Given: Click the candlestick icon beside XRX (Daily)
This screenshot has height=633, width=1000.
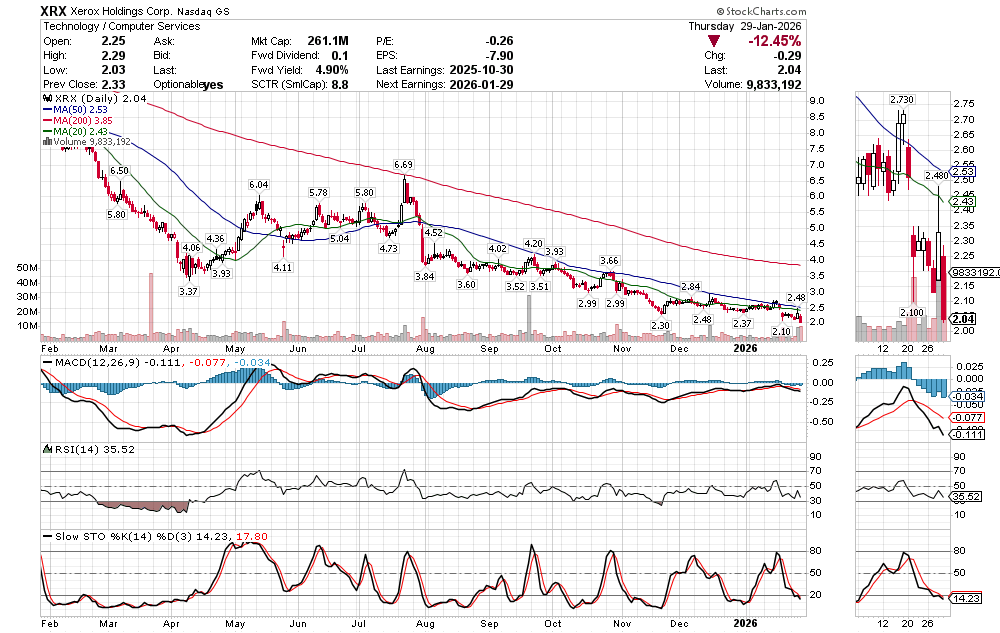Looking at the screenshot, I should click(44, 99).
